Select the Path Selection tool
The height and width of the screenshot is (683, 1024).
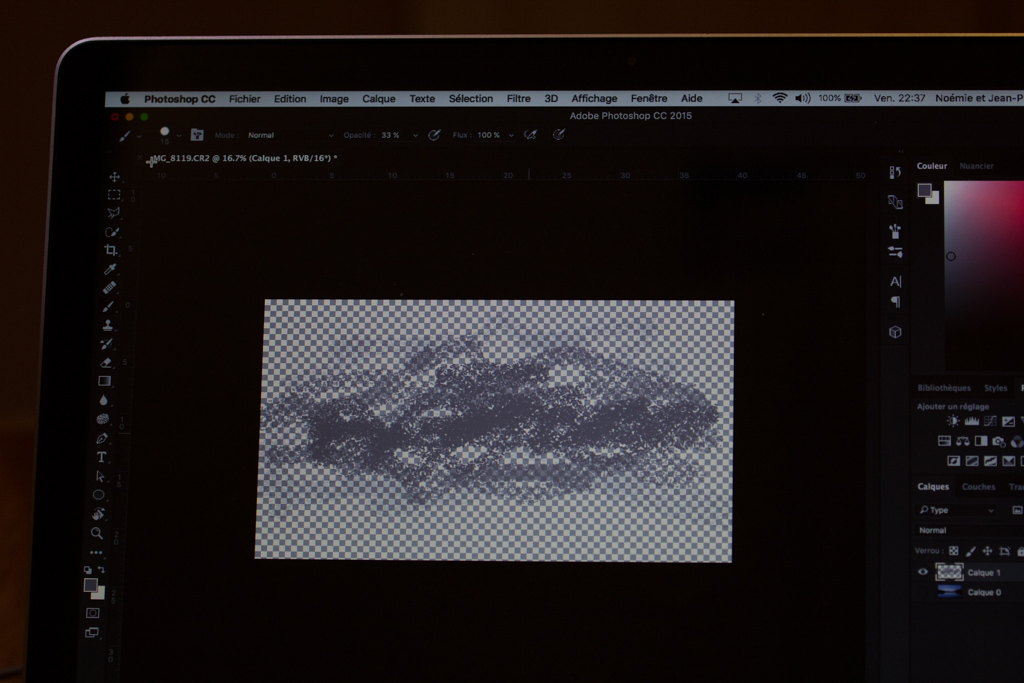click(100, 476)
